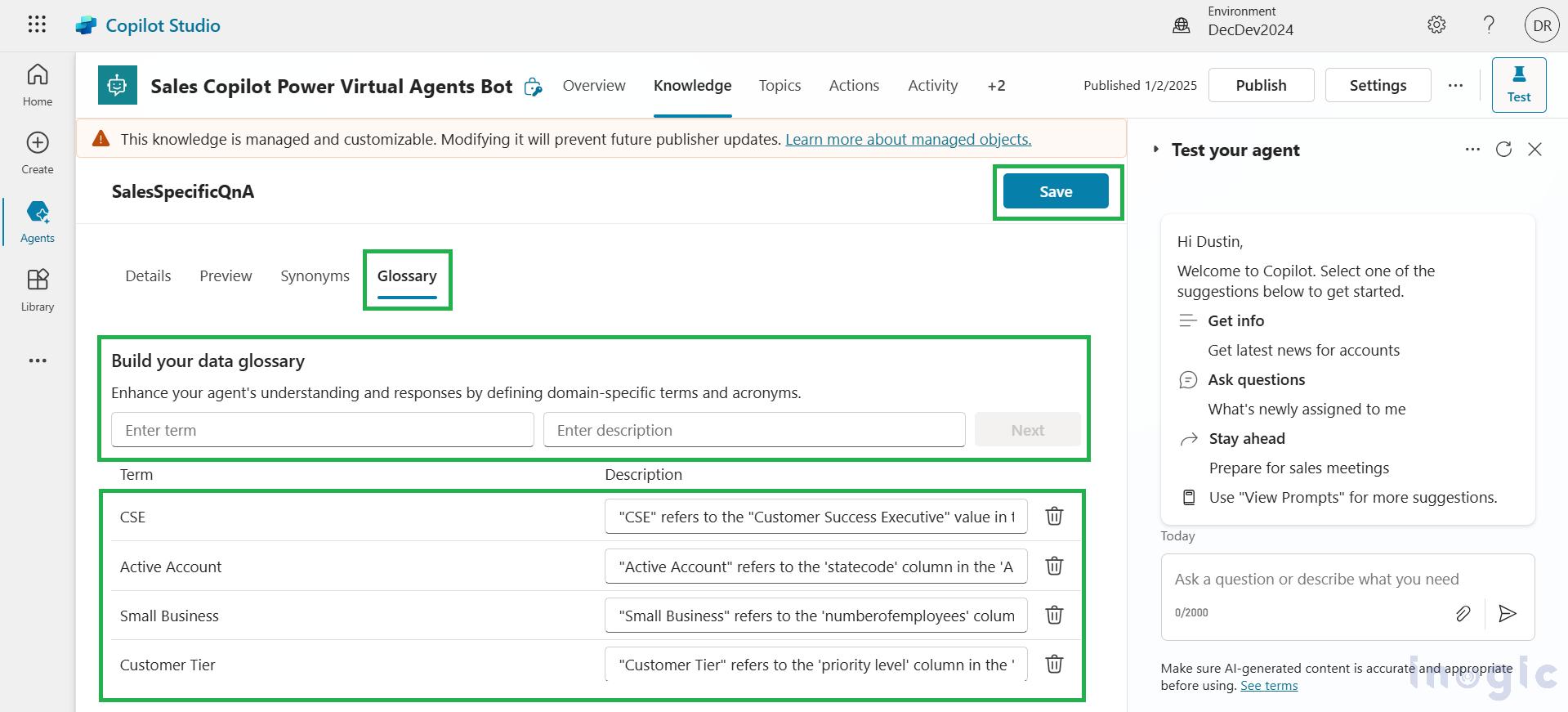Viewport: 1568px width, 712px height.
Task: Click the Ask a question chat input
Action: coord(1316,579)
